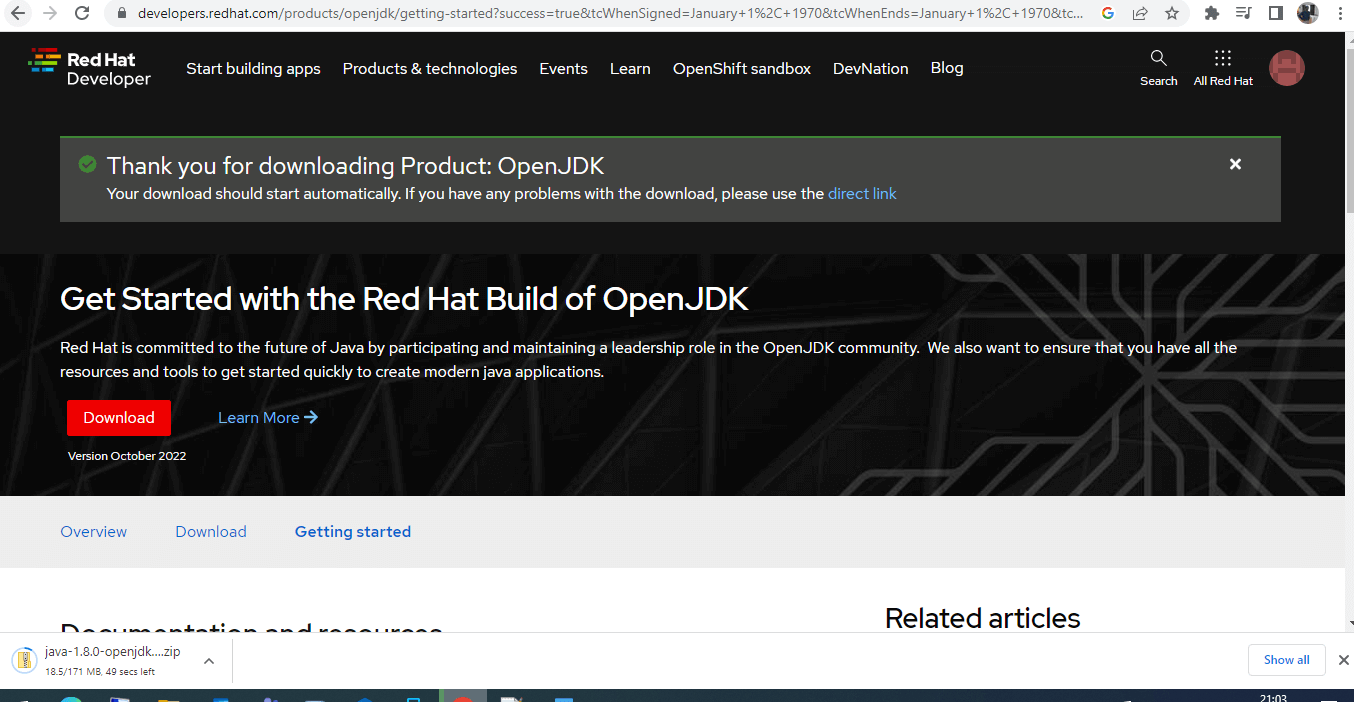Viewport: 1354px width, 702px height.
Task: Close the downloads bar
Action: point(1343,660)
